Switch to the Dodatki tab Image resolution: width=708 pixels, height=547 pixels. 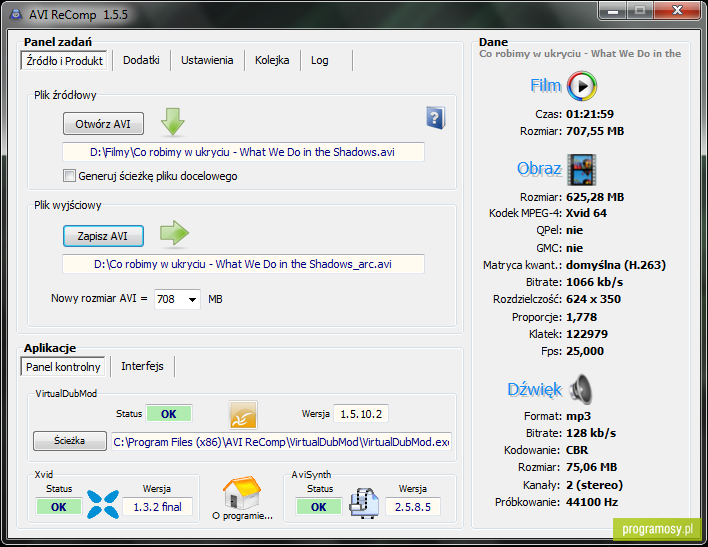[x=141, y=60]
